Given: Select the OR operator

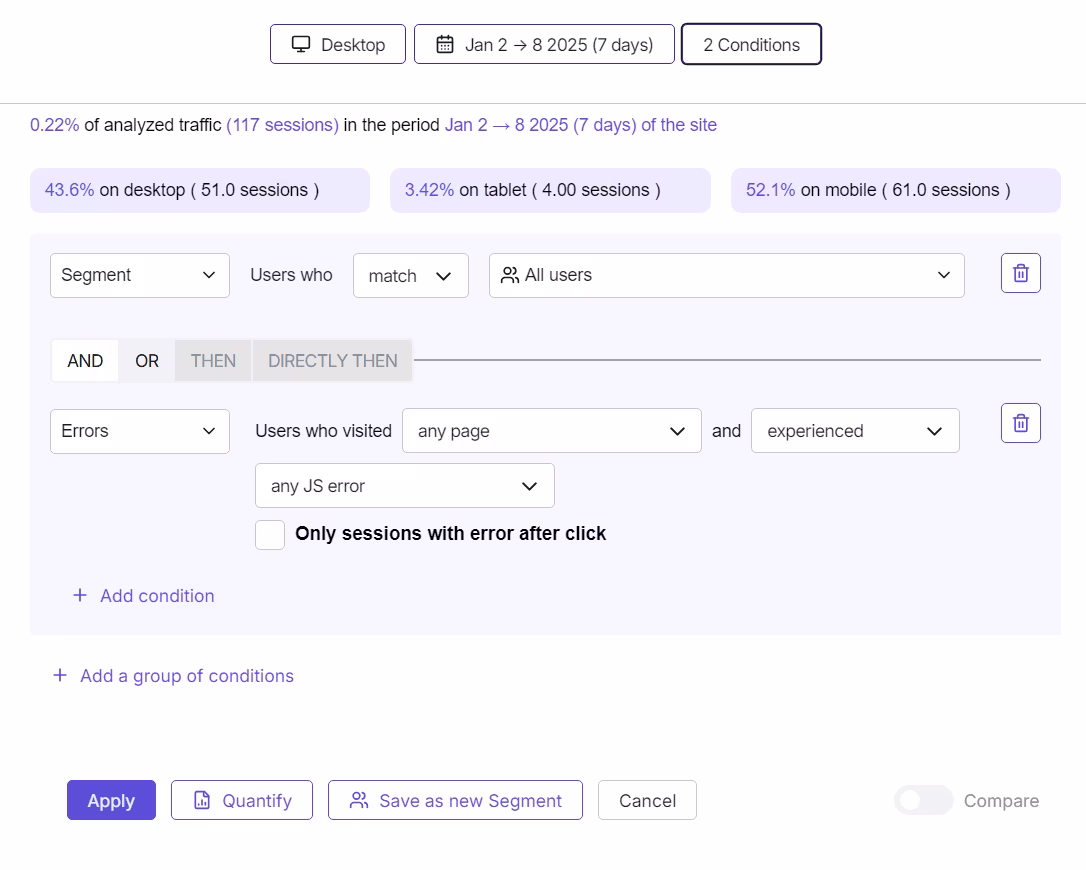Looking at the screenshot, I should [x=147, y=360].
